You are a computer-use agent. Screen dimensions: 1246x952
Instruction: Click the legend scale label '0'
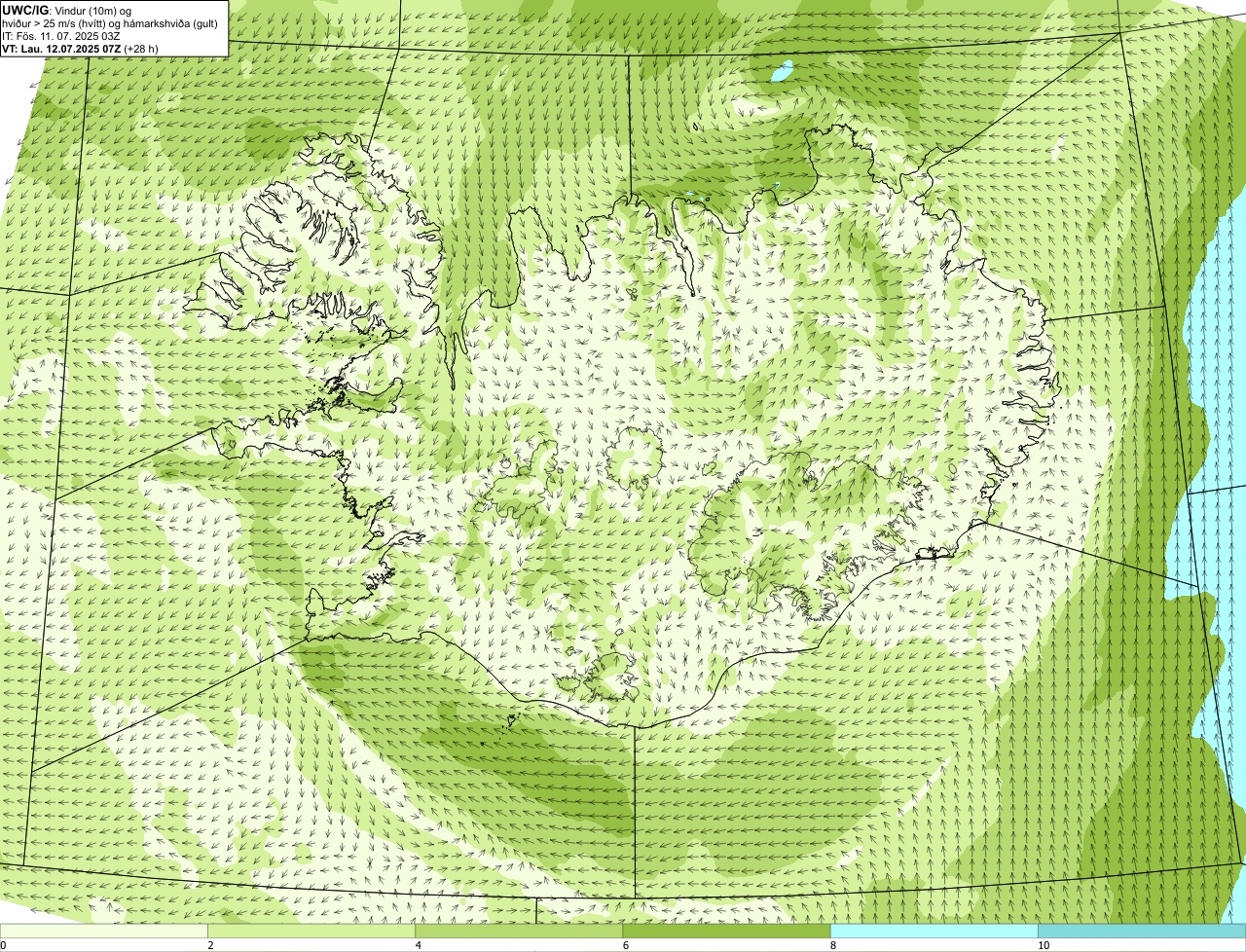pos(4,945)
